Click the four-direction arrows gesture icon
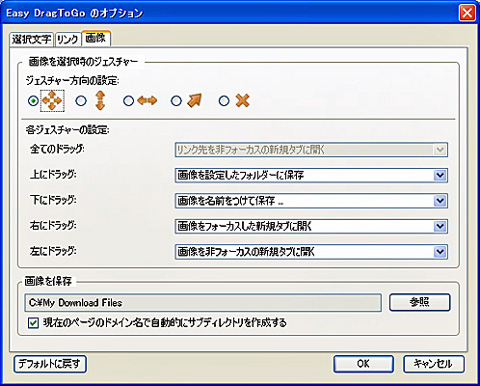The width and height of the screenshot is (480, 386). 52,101
